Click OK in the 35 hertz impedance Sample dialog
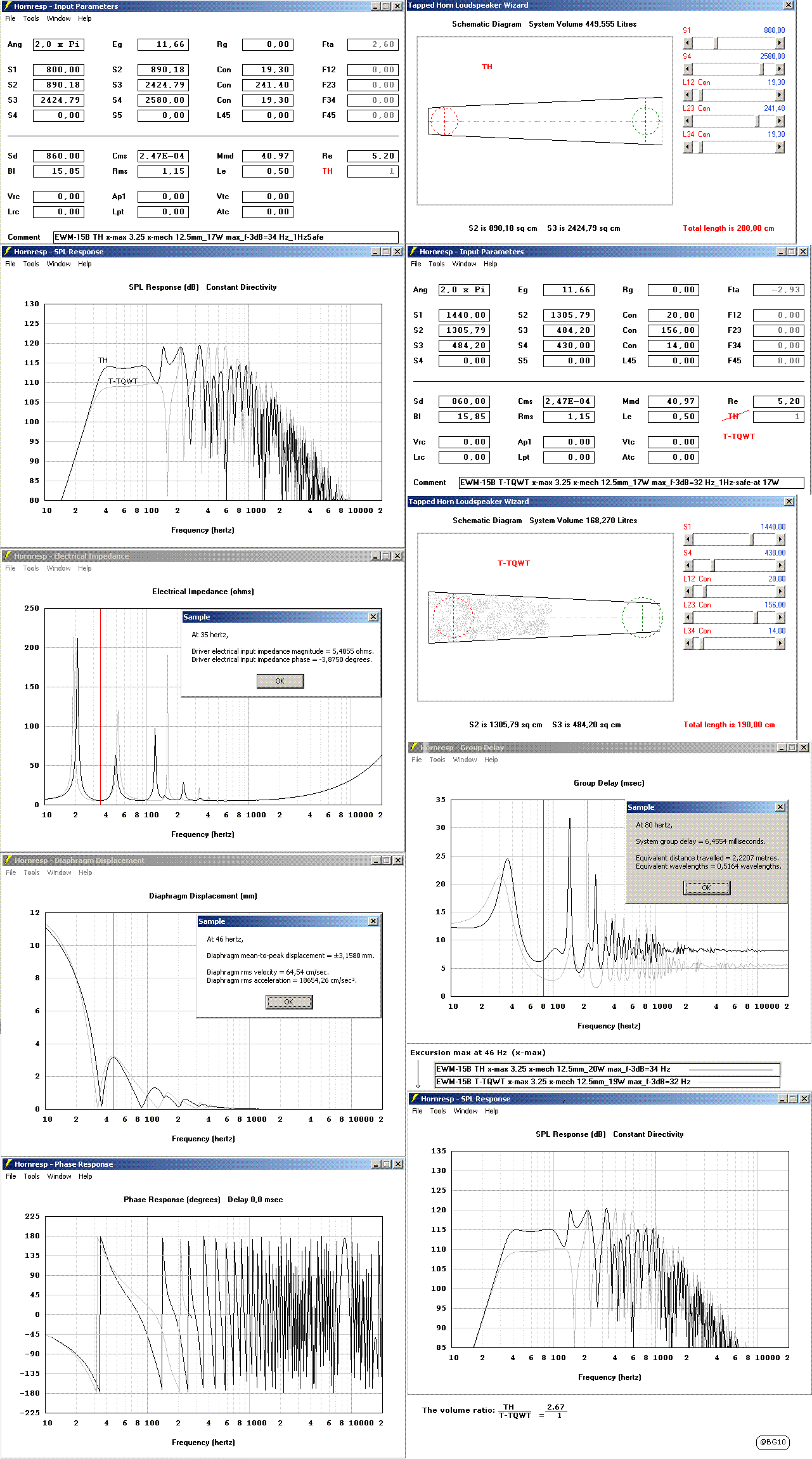 pyautogui.click(x=280, y=681)
